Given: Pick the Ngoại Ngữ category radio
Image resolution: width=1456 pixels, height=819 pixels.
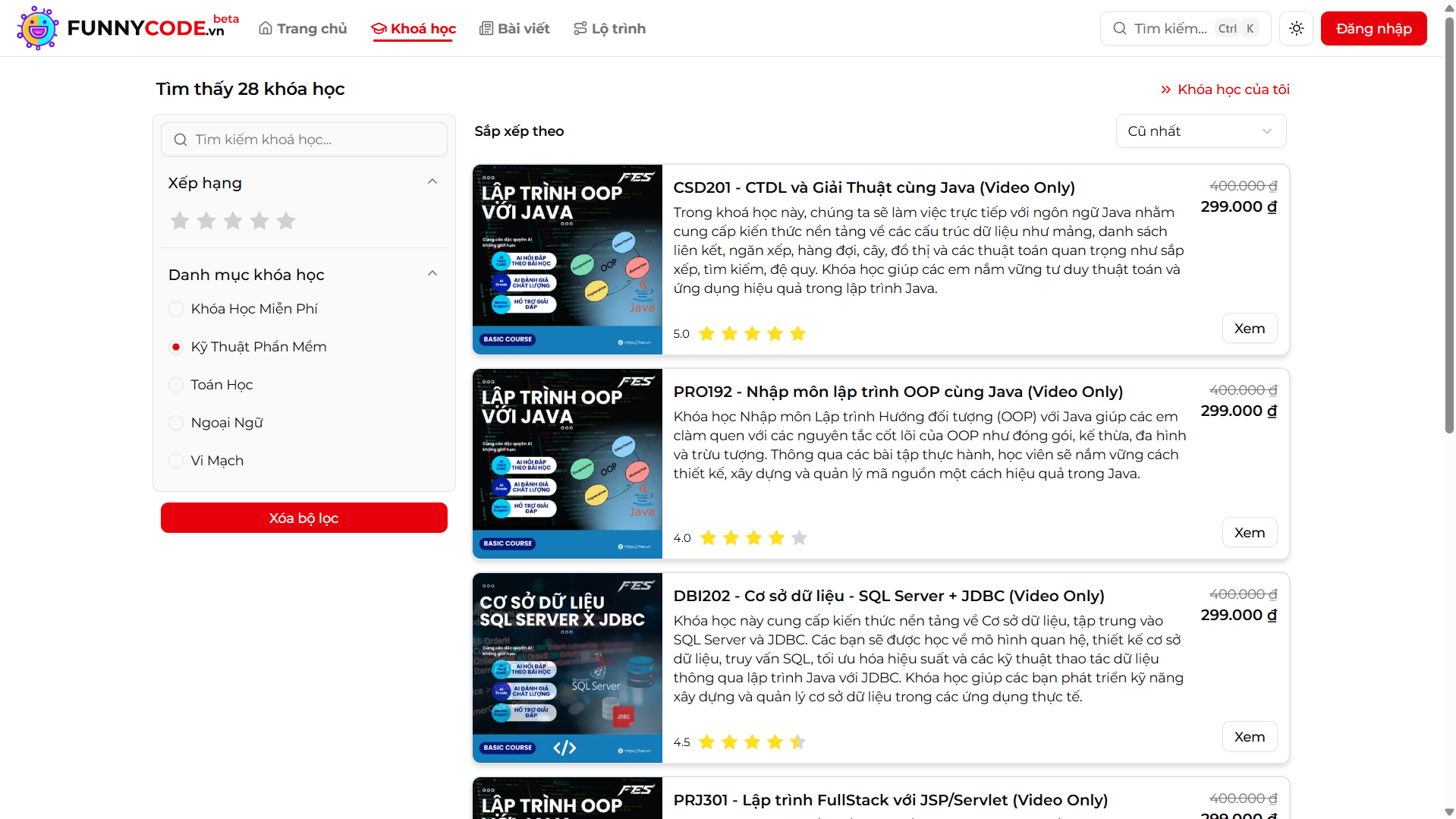Looking at the screenshot, I should (176, 423).
